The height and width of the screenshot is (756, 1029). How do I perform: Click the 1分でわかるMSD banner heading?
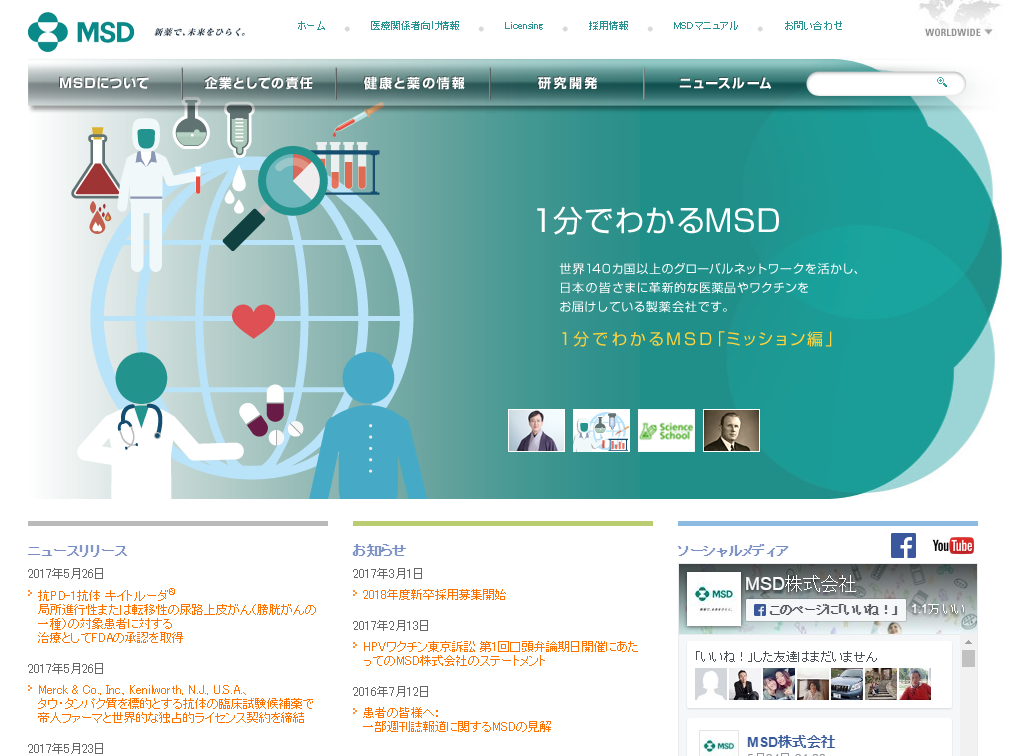658,220
